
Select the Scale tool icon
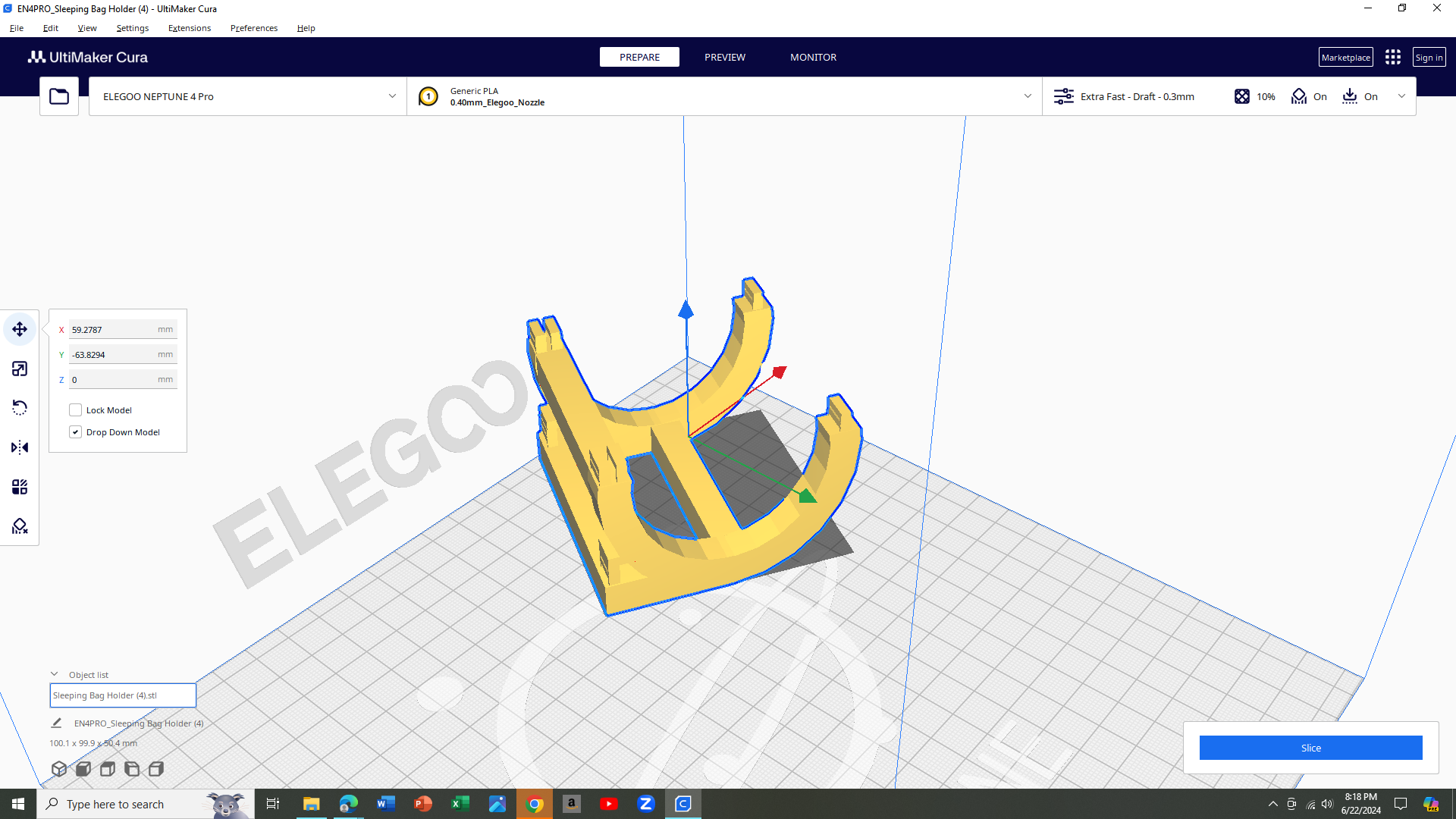20,369
